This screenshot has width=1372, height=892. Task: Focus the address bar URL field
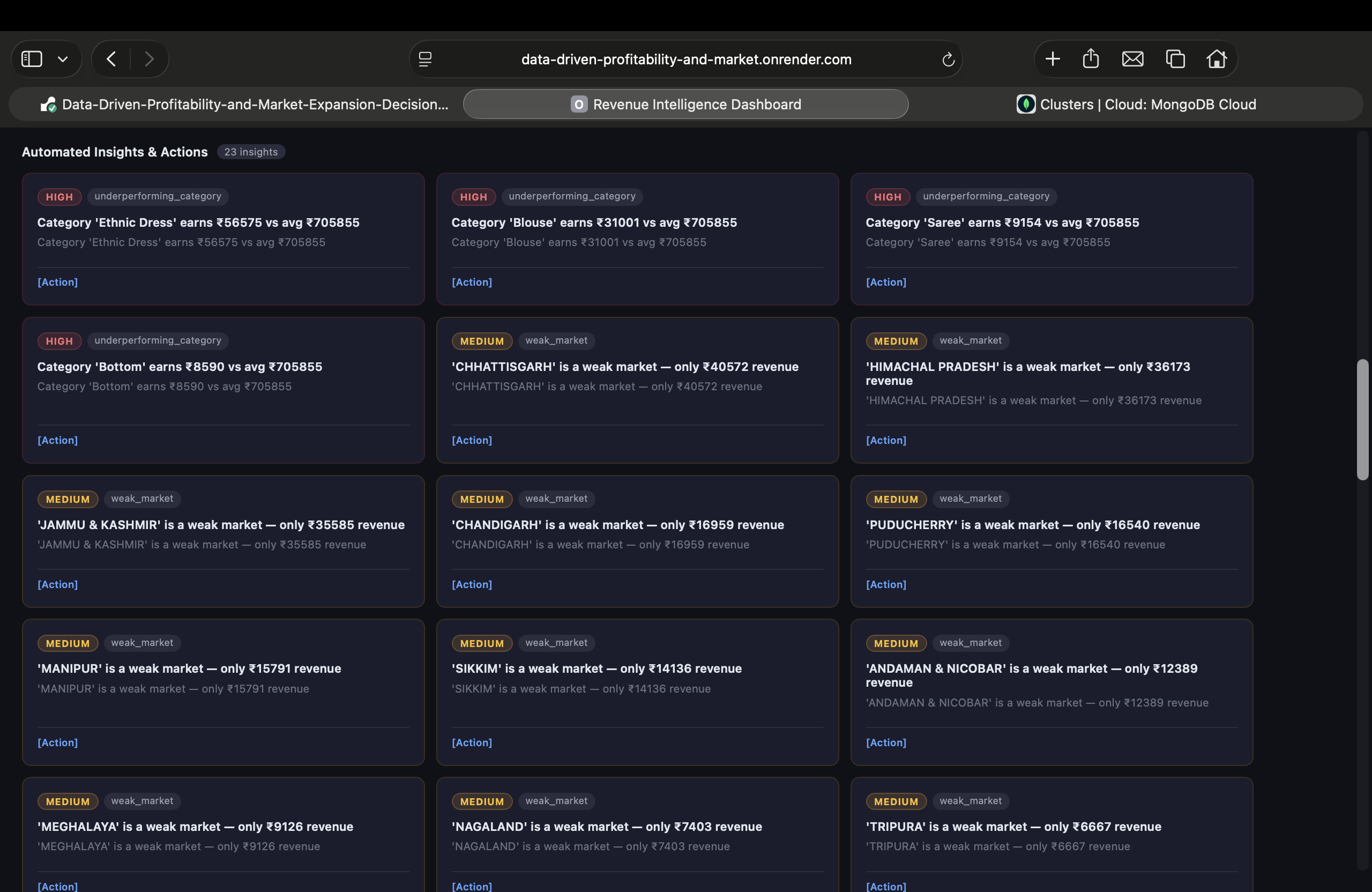coord(686,60)
